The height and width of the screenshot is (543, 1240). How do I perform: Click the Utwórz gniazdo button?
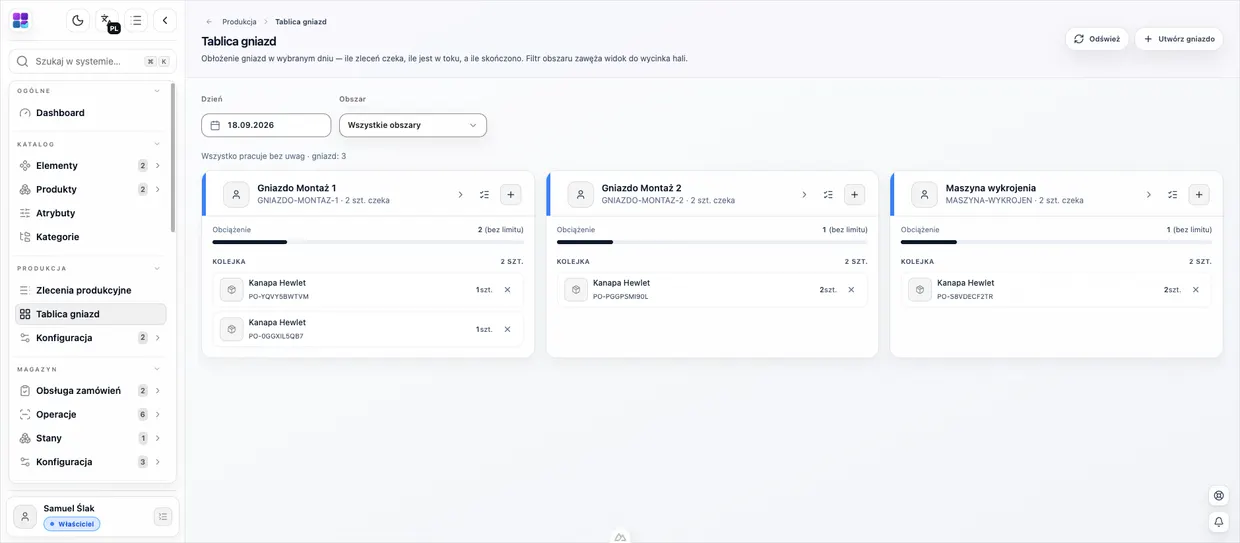pos(1179,39)
